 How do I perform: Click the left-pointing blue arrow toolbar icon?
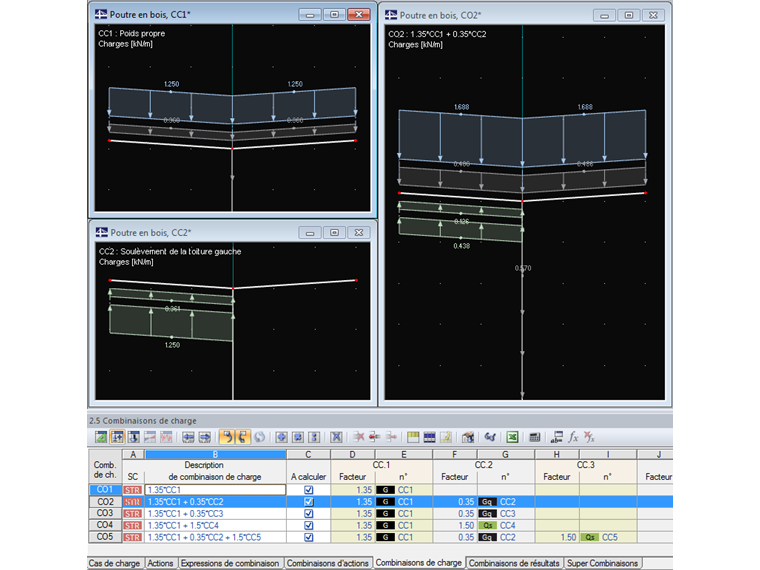(189, 437)
